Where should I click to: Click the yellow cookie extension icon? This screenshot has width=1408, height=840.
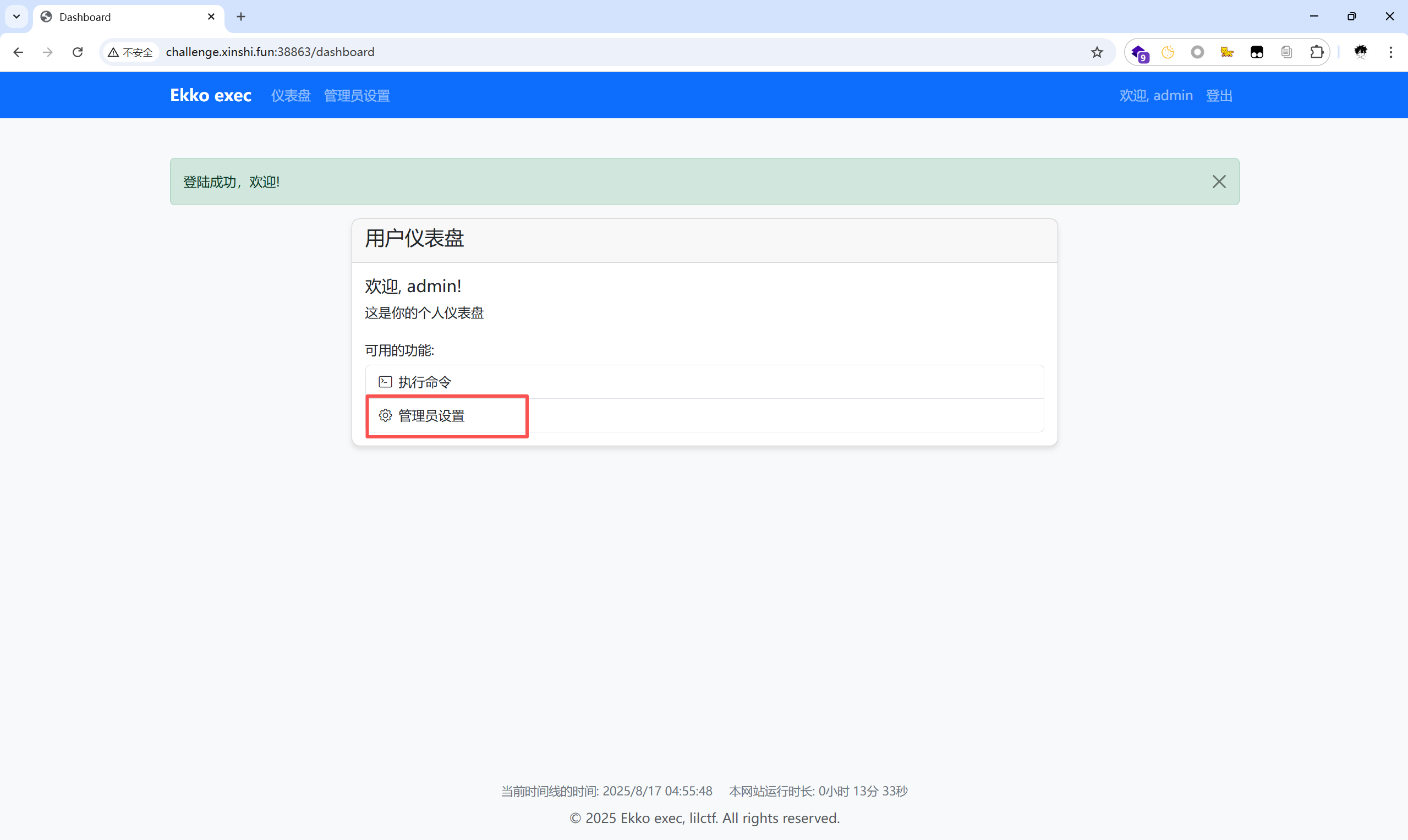click(x=1168, y=52)
